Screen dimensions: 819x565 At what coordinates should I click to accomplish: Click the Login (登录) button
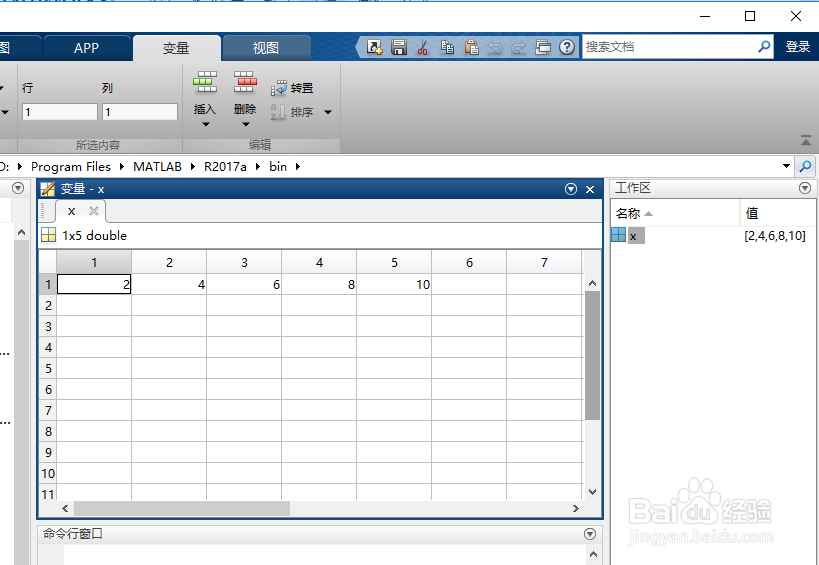point(798,47)
